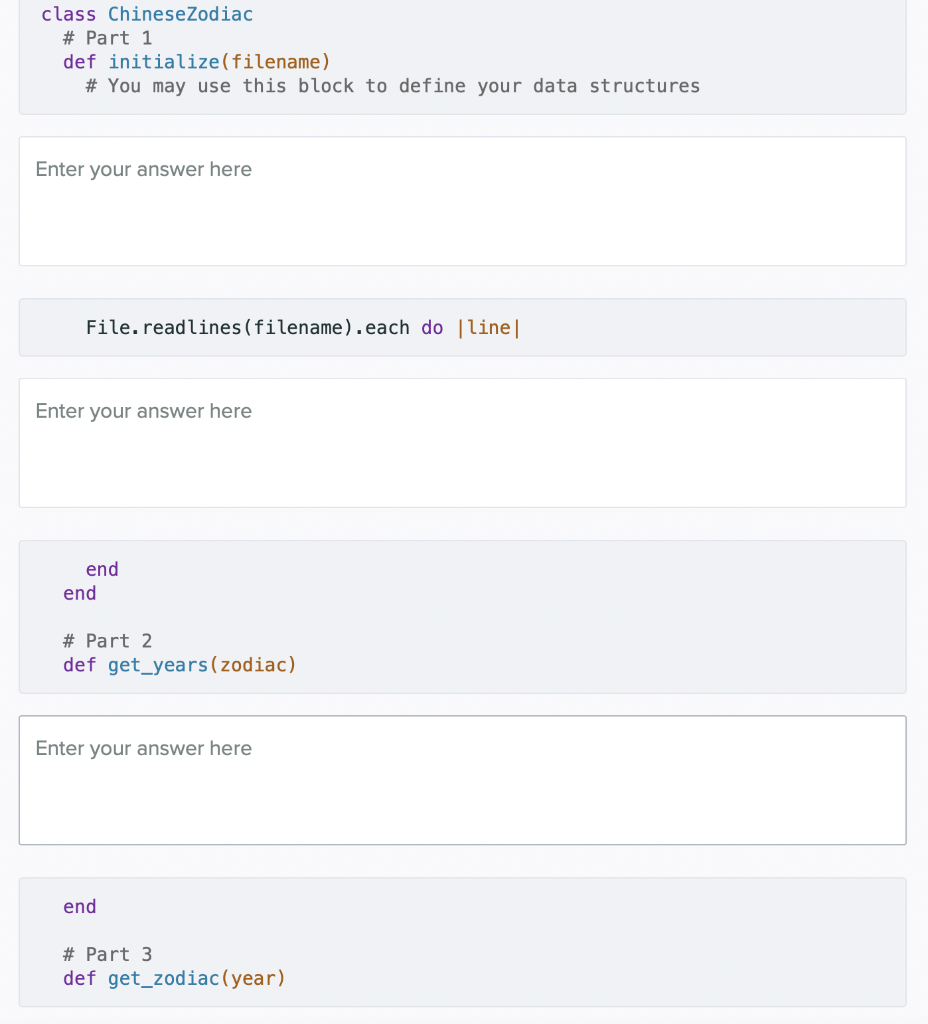The image size is (928, 1024).
Task: Click the end keyword above Part 3
Action: [x=79, y=906]
